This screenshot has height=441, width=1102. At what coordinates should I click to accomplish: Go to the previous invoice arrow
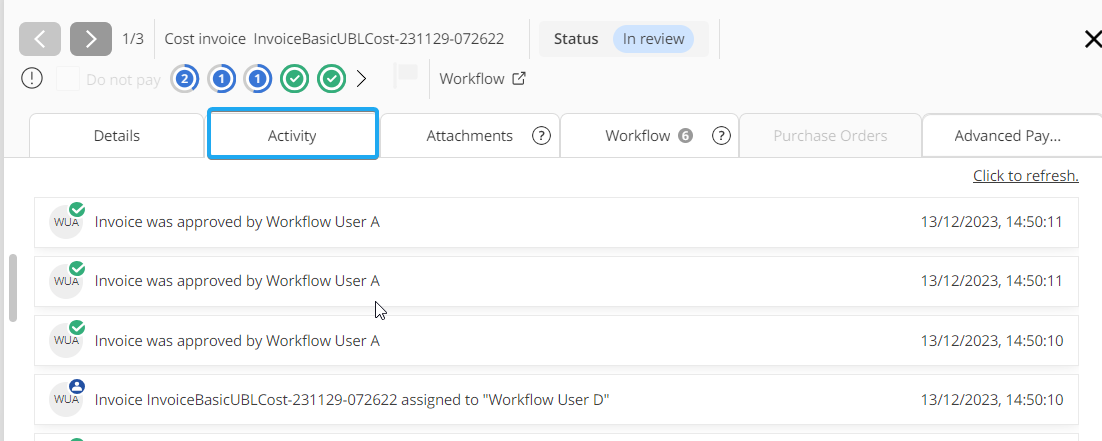click(x=40, y=39)
